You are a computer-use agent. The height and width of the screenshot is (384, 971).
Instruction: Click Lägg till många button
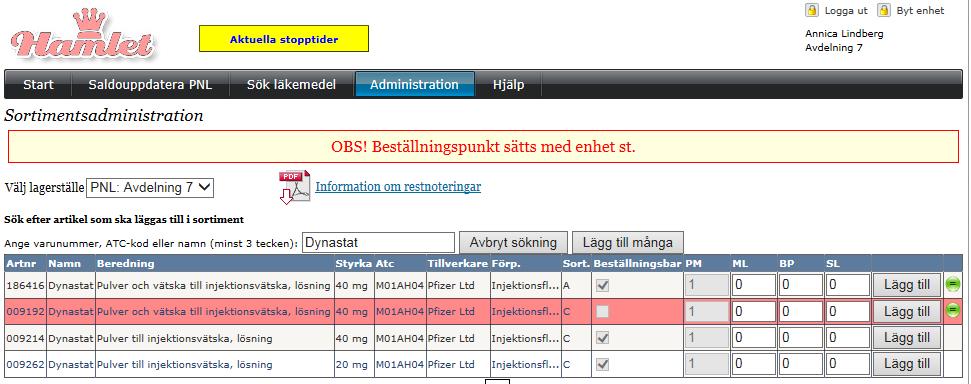click(628, 242)
